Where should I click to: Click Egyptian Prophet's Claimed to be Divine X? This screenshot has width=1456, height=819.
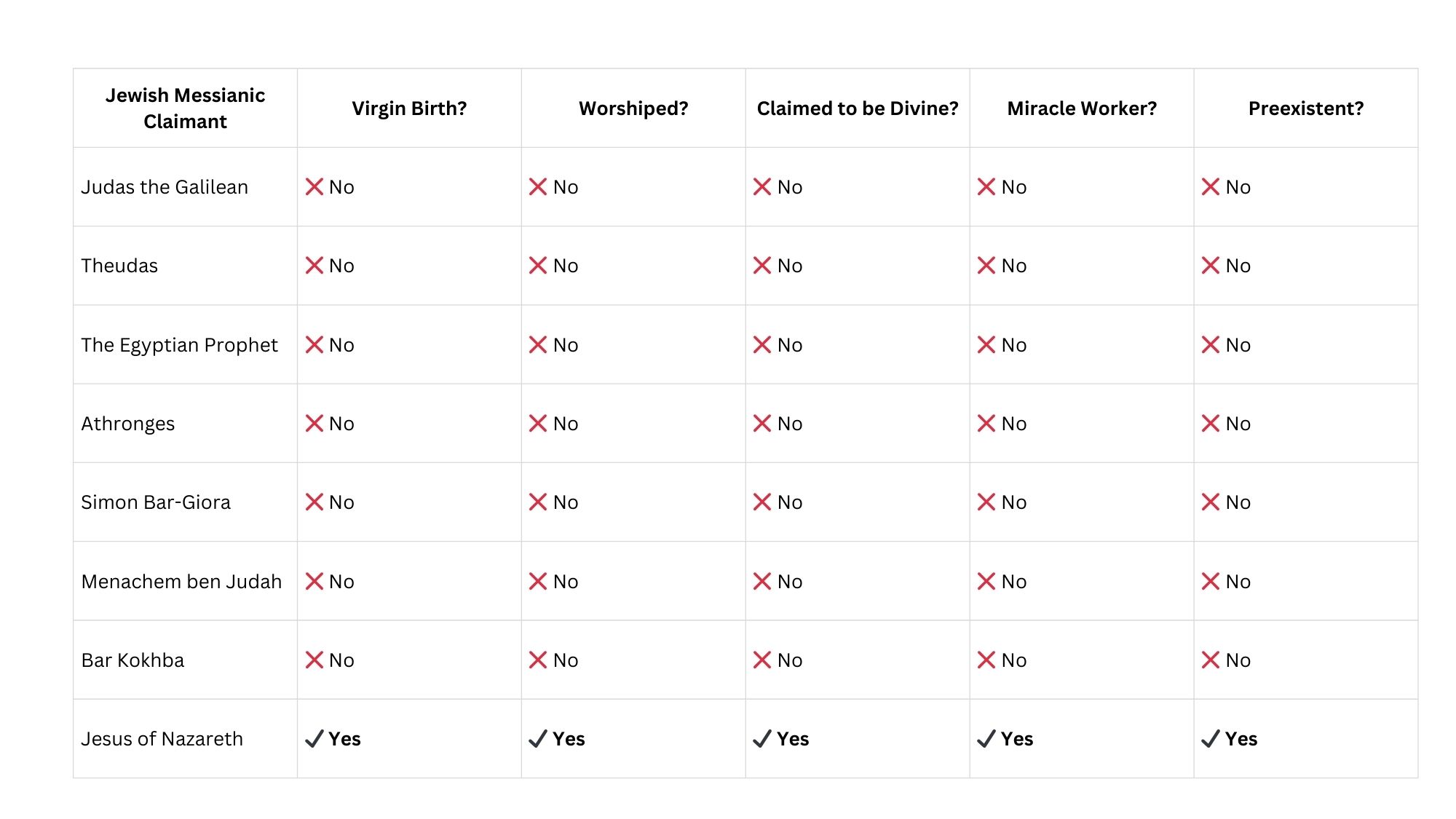[x=762, y=345]
